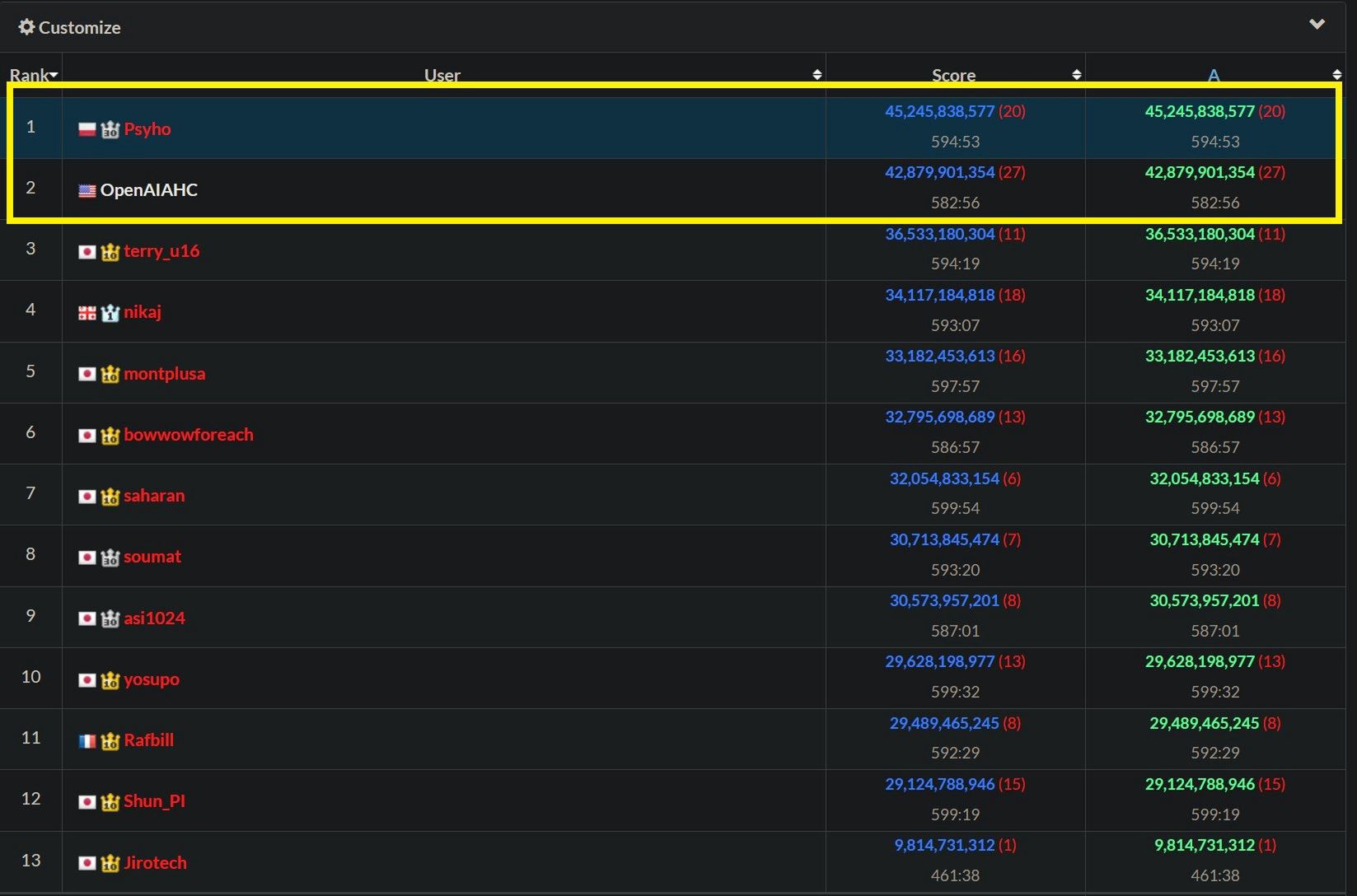Screen dimensions: 1357x896
Task: Click bowwowforeach's problem A score 32,795,698,689
Action: [1200, 417]
